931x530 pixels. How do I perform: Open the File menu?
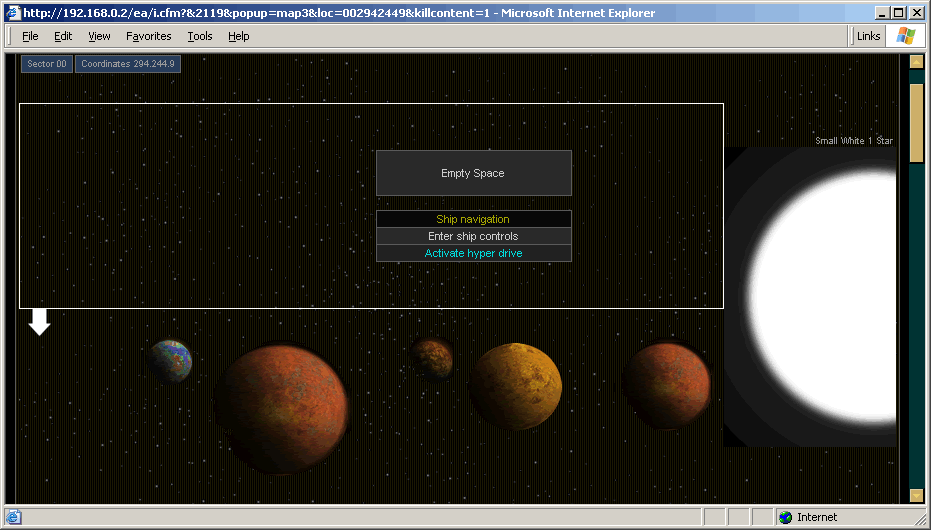click(30, 36)
